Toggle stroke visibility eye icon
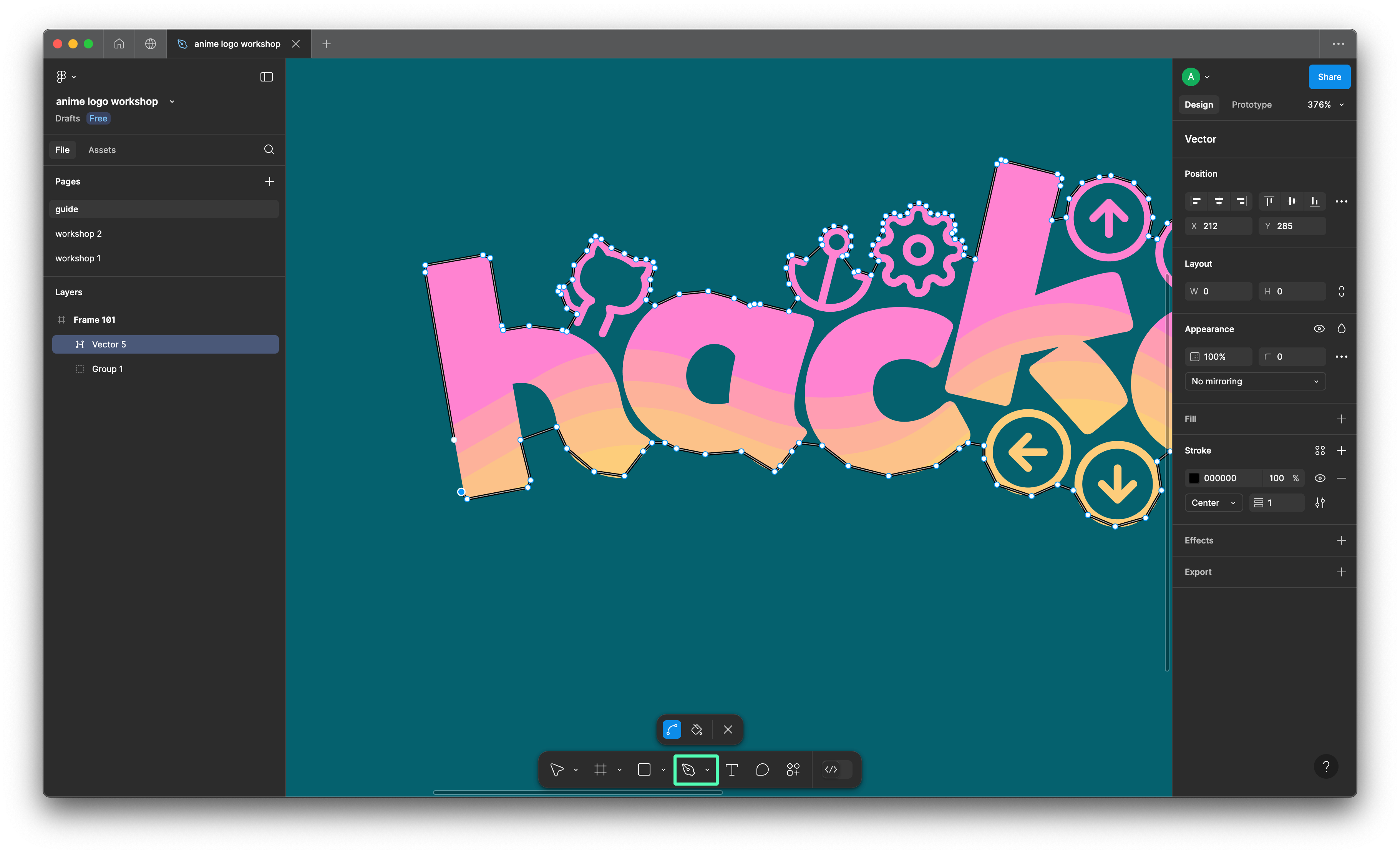Screen dimensions: 1400x854 pos(1319,478)
